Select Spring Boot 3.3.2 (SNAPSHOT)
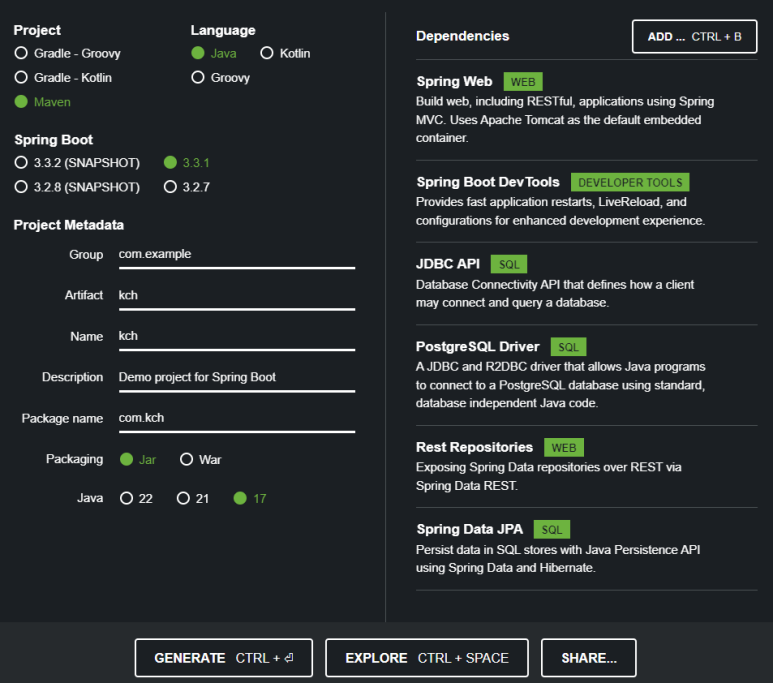Screen dimensions: 773x683 point(77,163)
